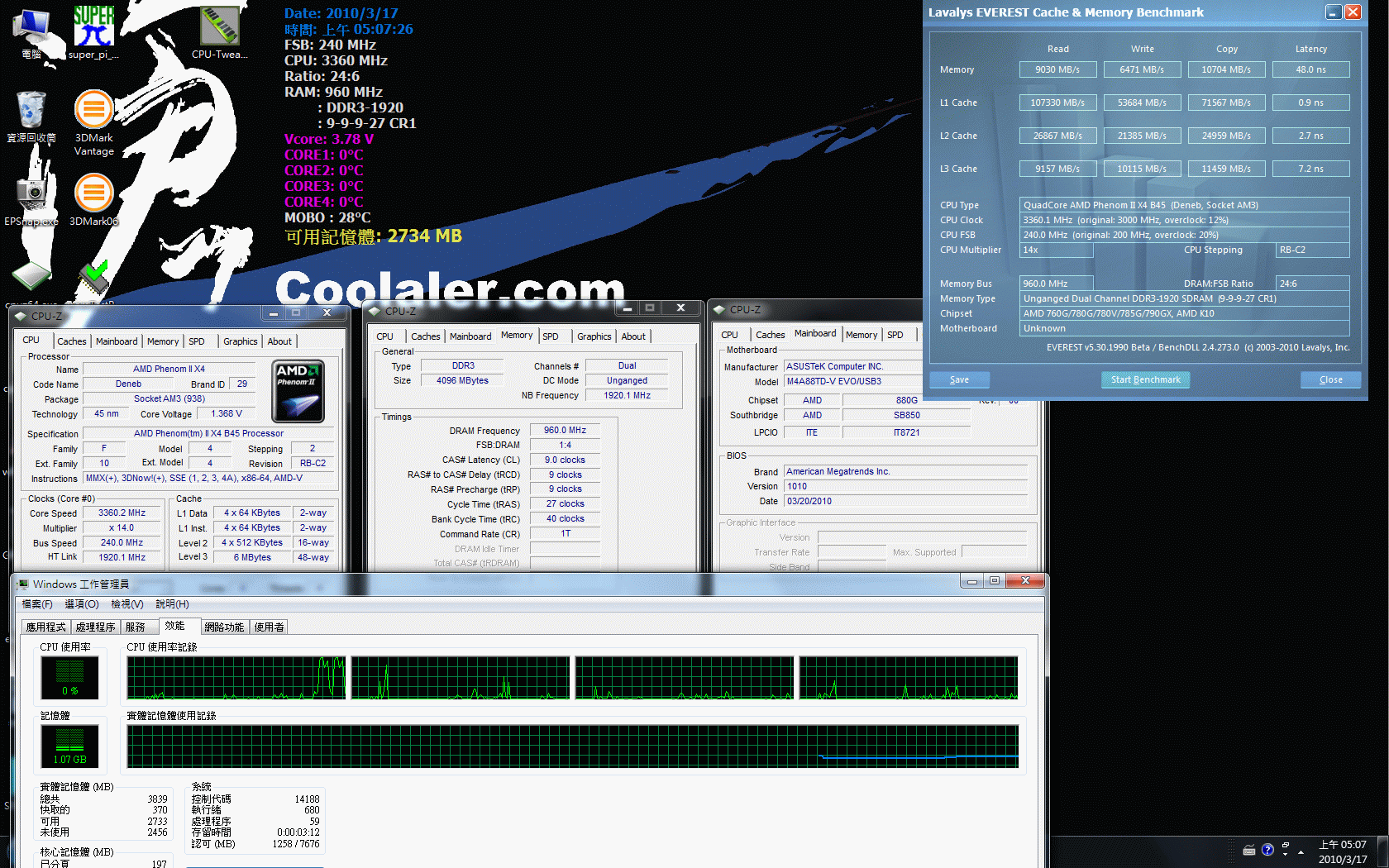Click Core Speed value 3360.2 MHz
This screenshot has width=1389, height=868.
(x=122, y=513)
